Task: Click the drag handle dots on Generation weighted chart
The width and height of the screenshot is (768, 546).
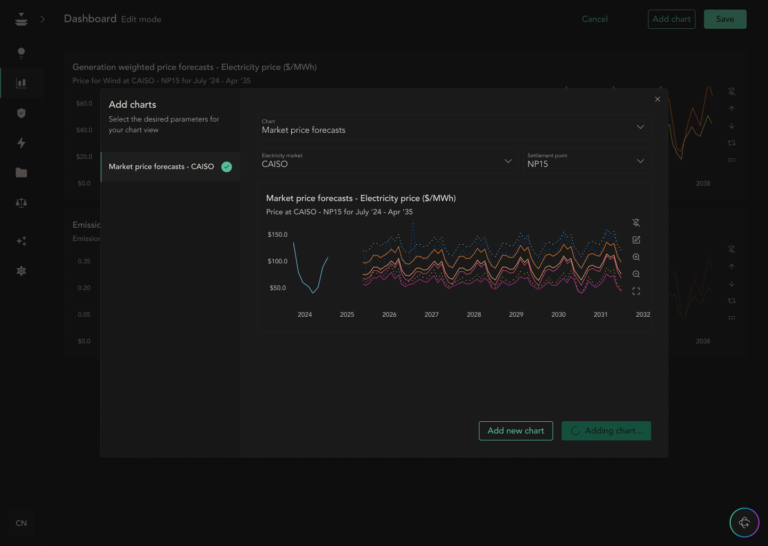Action: 732,160
